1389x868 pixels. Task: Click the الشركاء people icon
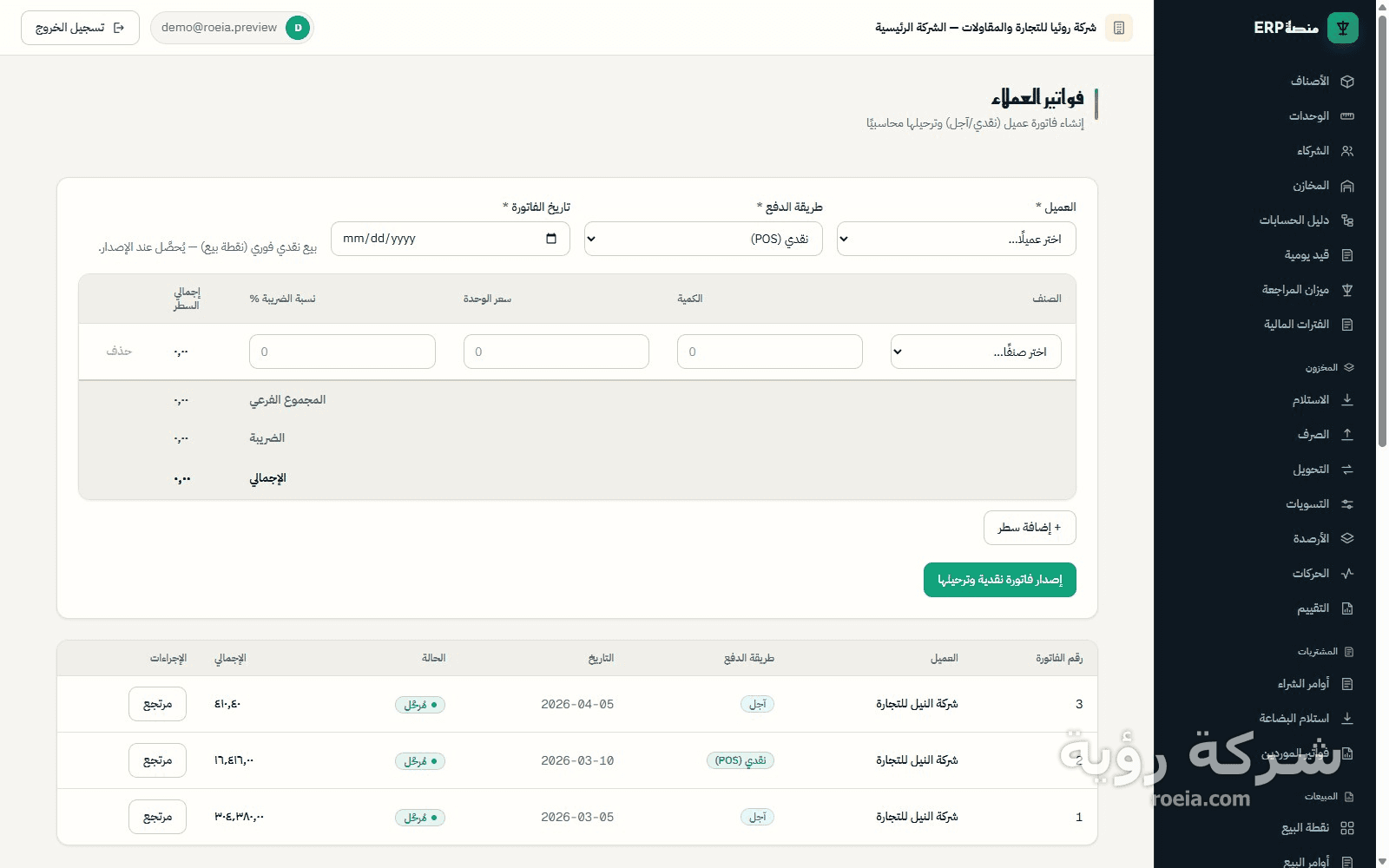[x=1347, y=151]
